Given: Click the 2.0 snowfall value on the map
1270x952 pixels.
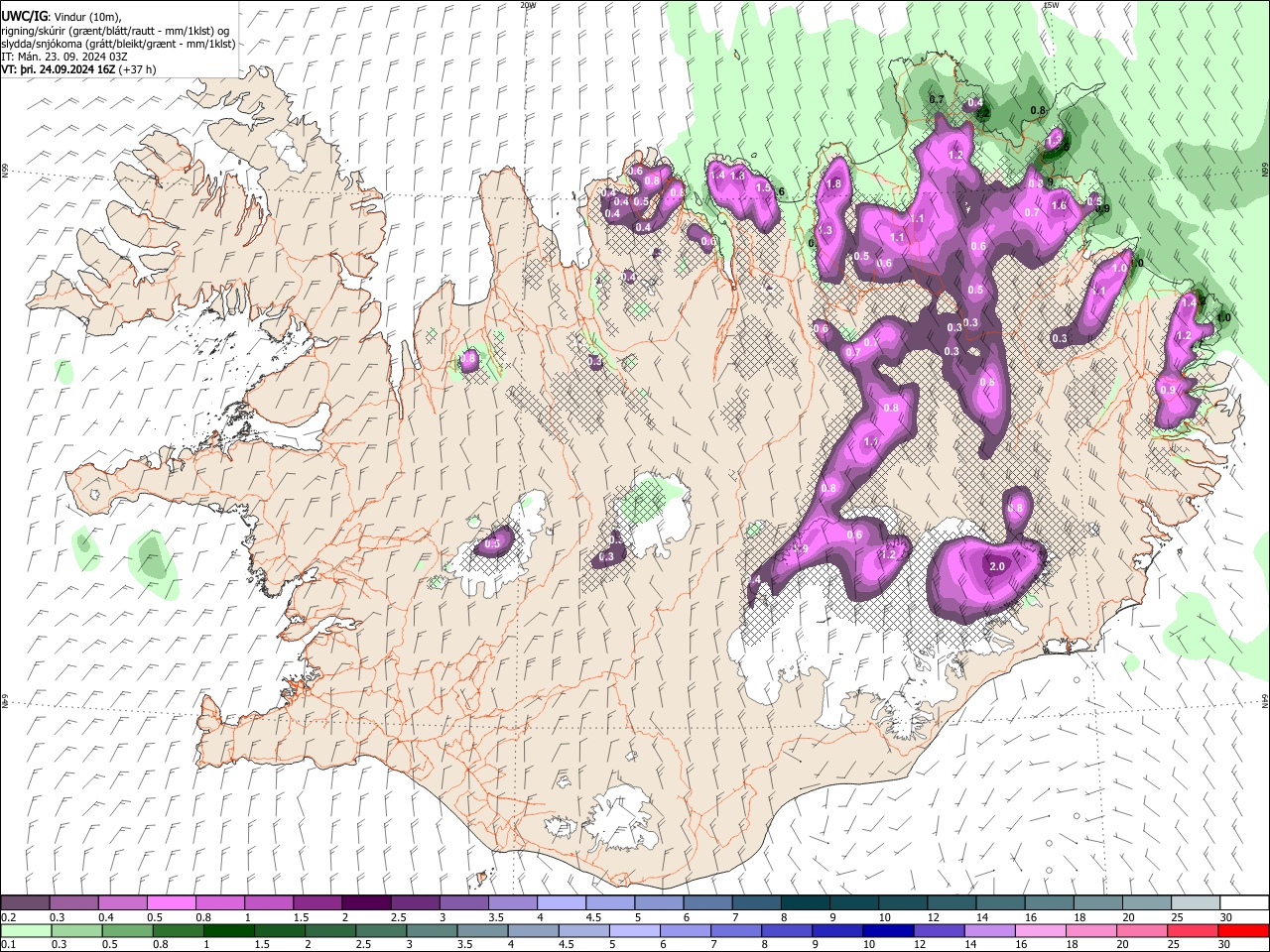Looking at the screenshot, I should tap(997, 566).
